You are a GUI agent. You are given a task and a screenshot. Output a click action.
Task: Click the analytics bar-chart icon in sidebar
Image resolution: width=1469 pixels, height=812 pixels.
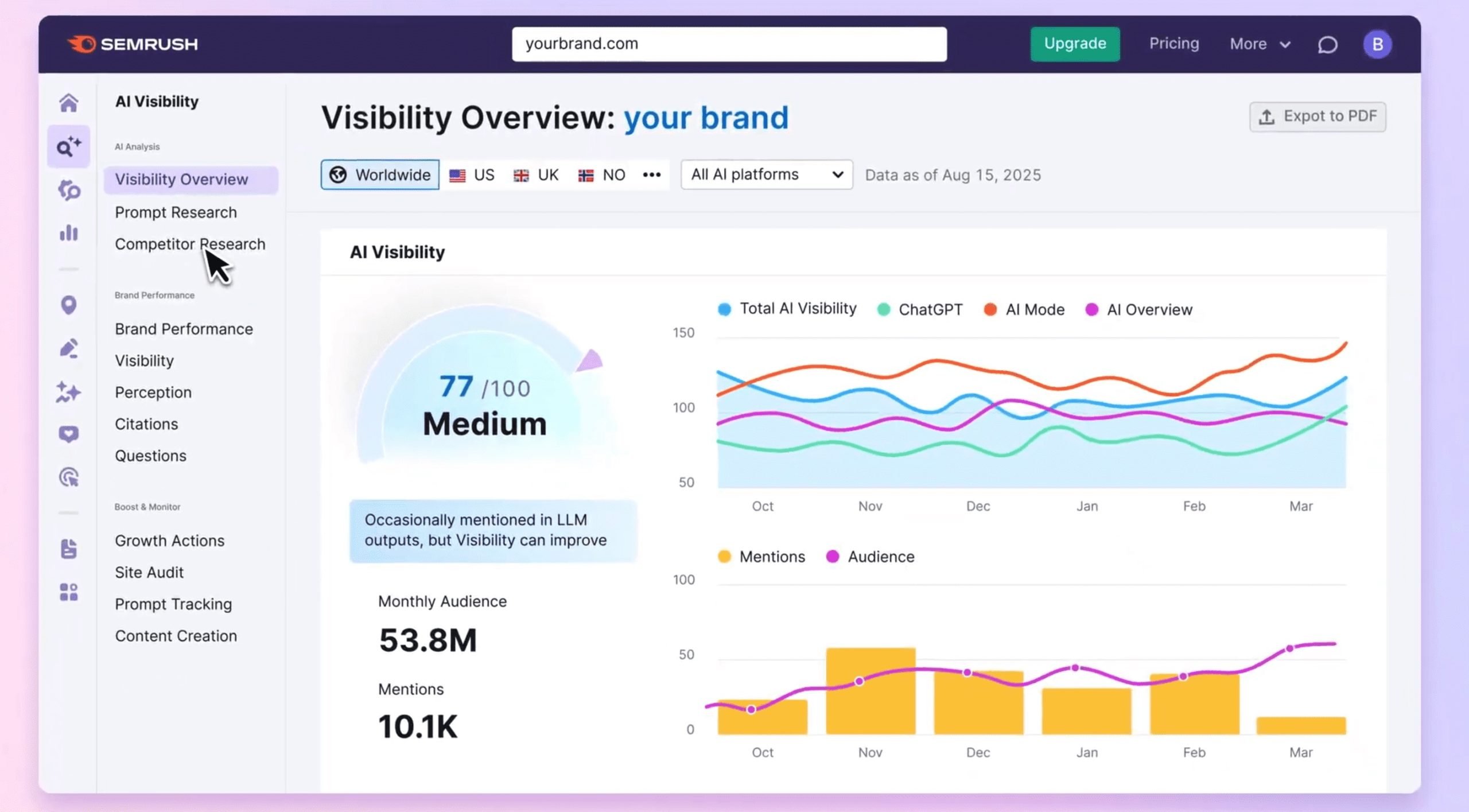point(68,233)
